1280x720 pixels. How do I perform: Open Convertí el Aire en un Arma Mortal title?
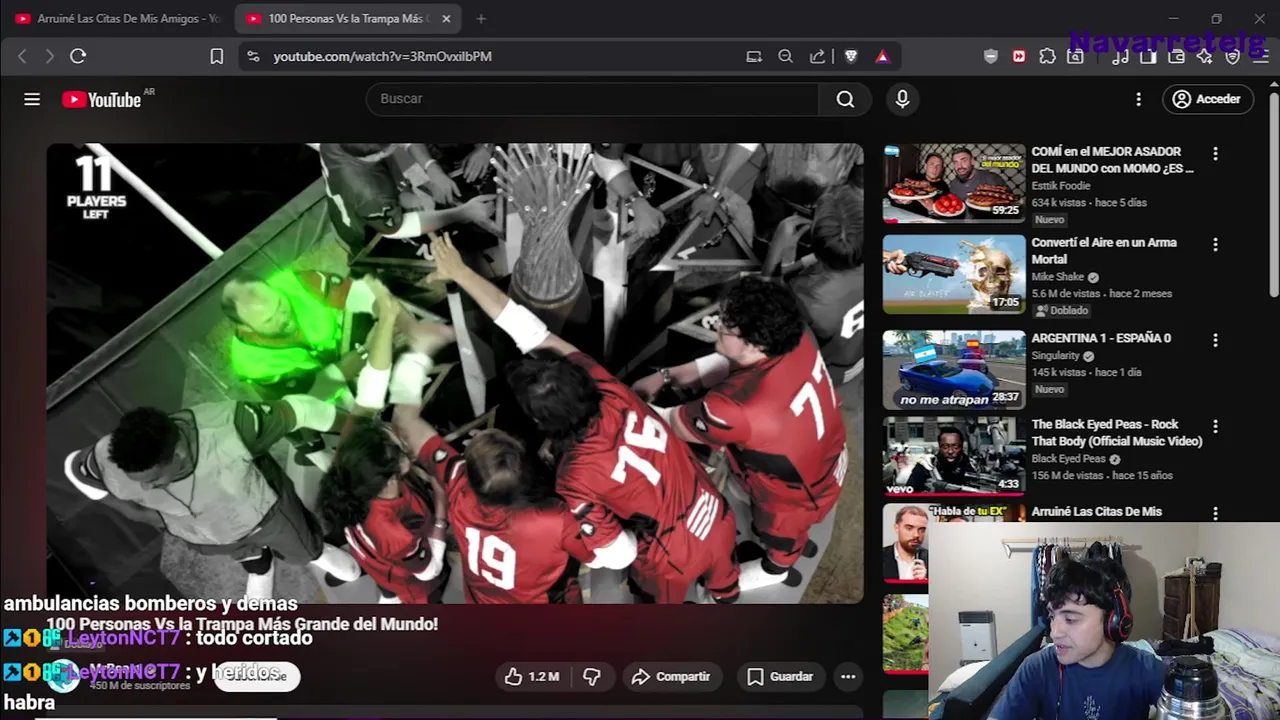[1104, 251]
